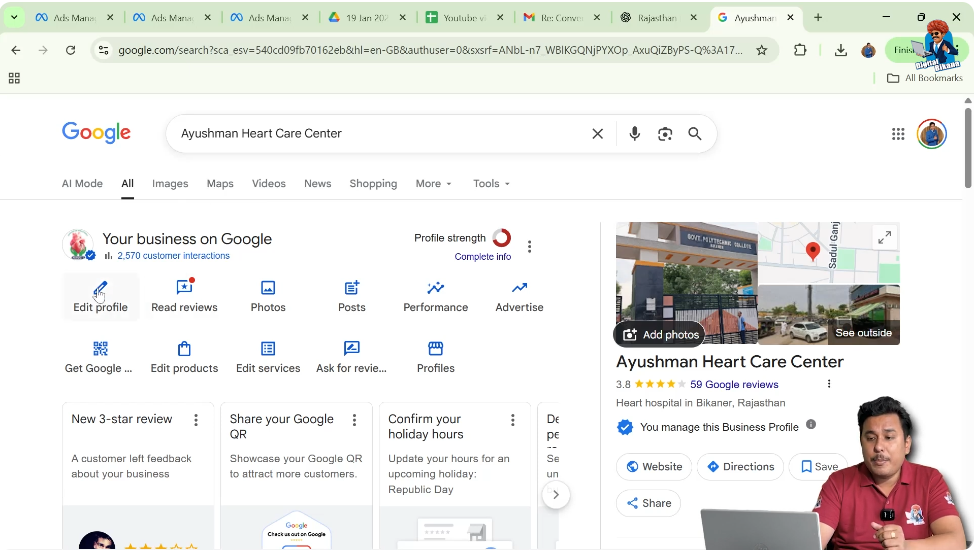Switch to Videos results tab
The image size is (974, 551).
coord(268,184)
